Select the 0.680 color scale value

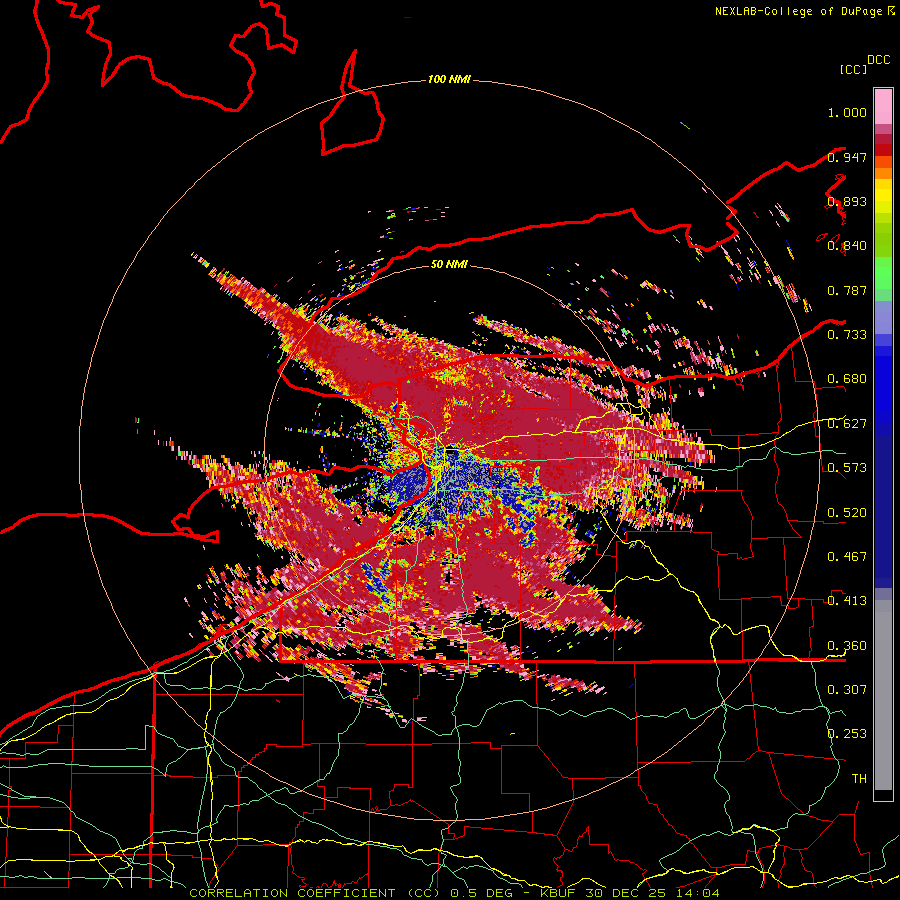click(847, 379)
